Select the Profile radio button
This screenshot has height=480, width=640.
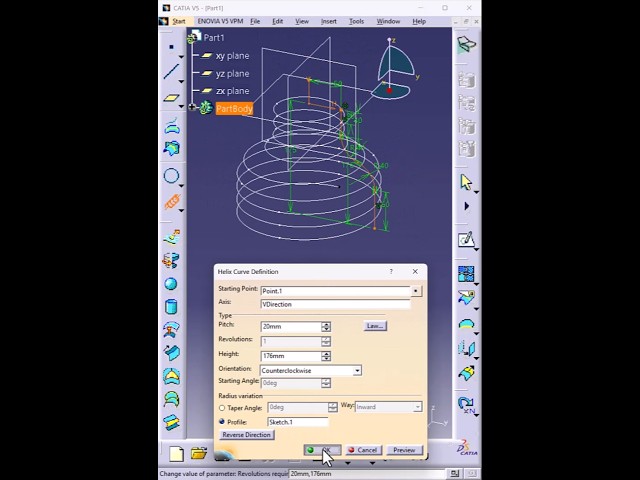(222, 422)
